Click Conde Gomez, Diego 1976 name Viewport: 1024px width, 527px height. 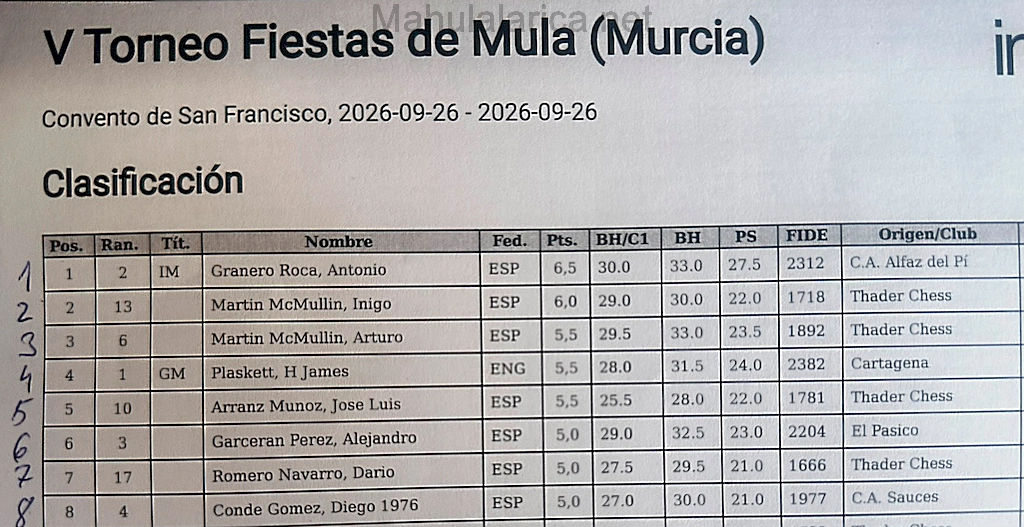(x=315, y=507)
